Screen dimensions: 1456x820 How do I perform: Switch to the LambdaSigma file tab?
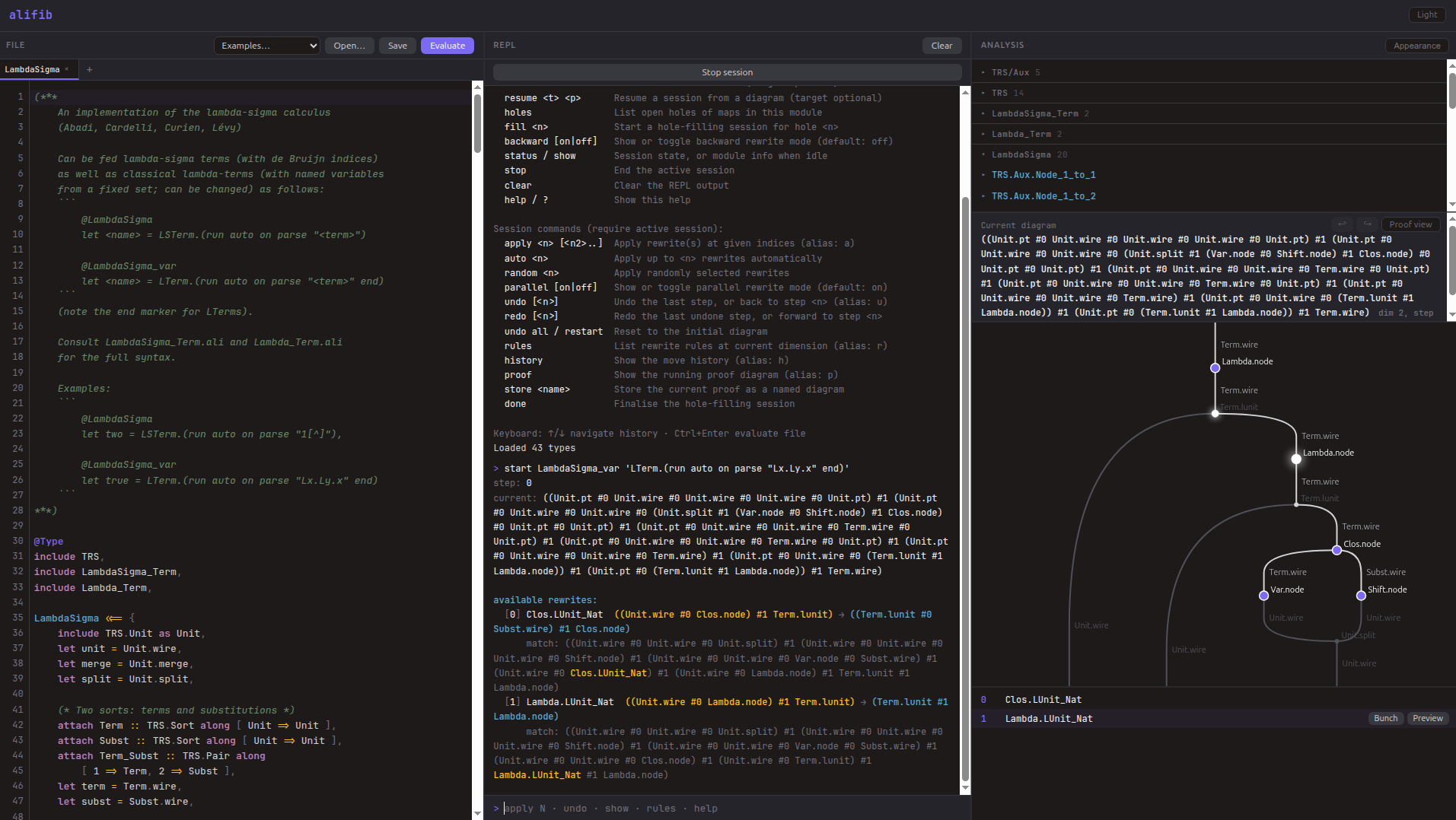(32, 69)
